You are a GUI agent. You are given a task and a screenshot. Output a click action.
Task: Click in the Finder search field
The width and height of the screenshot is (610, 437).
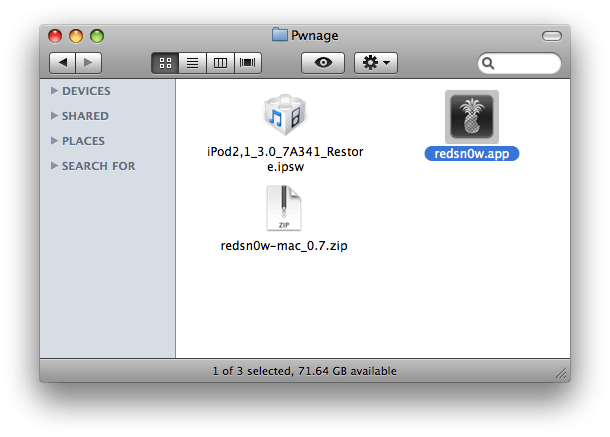(x=519, y=63)
